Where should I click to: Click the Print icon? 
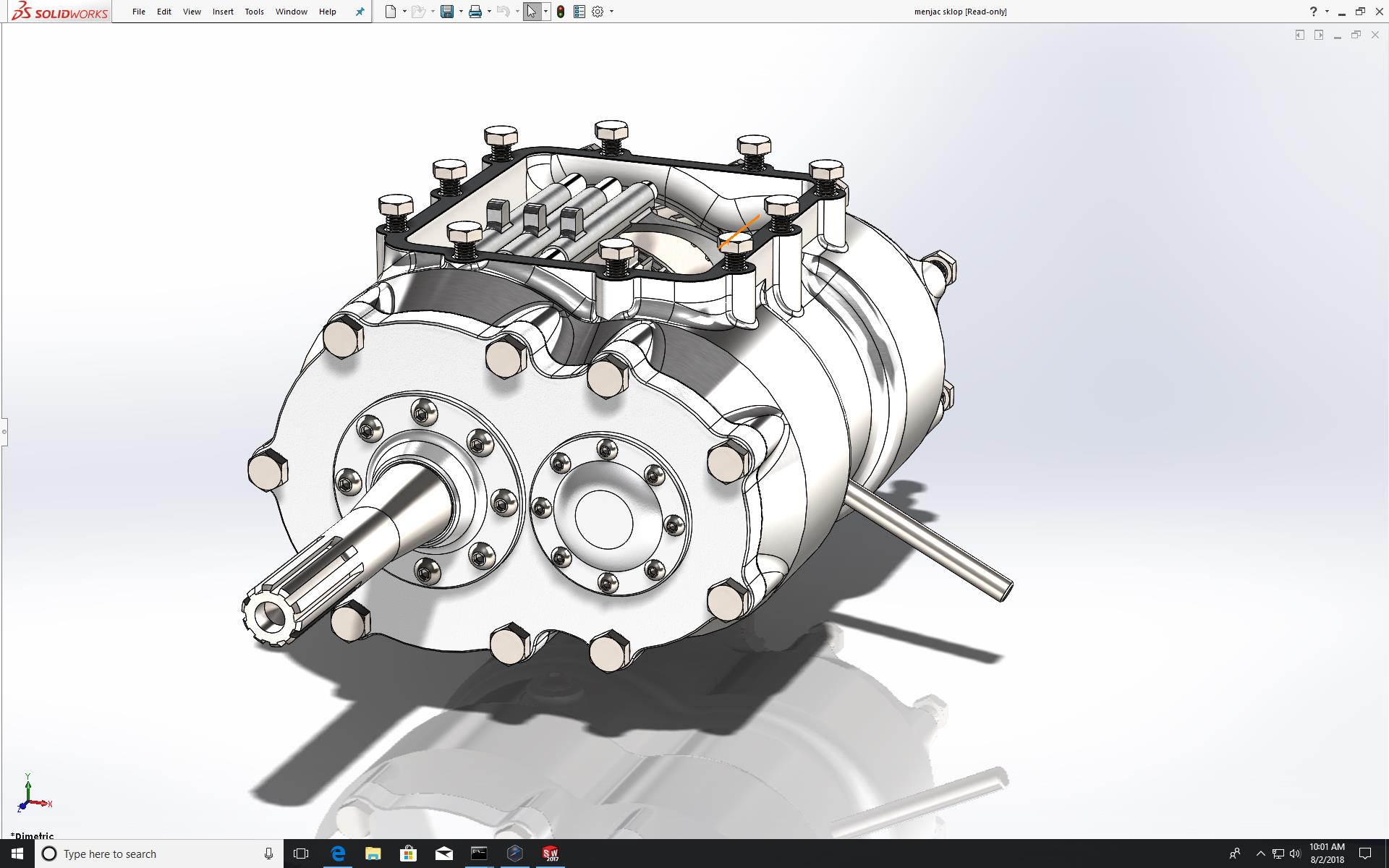coord(475,12)
